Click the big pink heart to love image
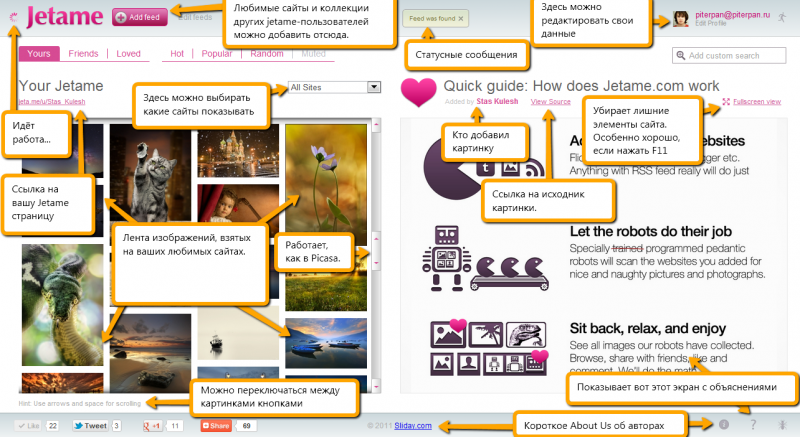The height and width of the screenshot is (437, 800). coord(418,92)
